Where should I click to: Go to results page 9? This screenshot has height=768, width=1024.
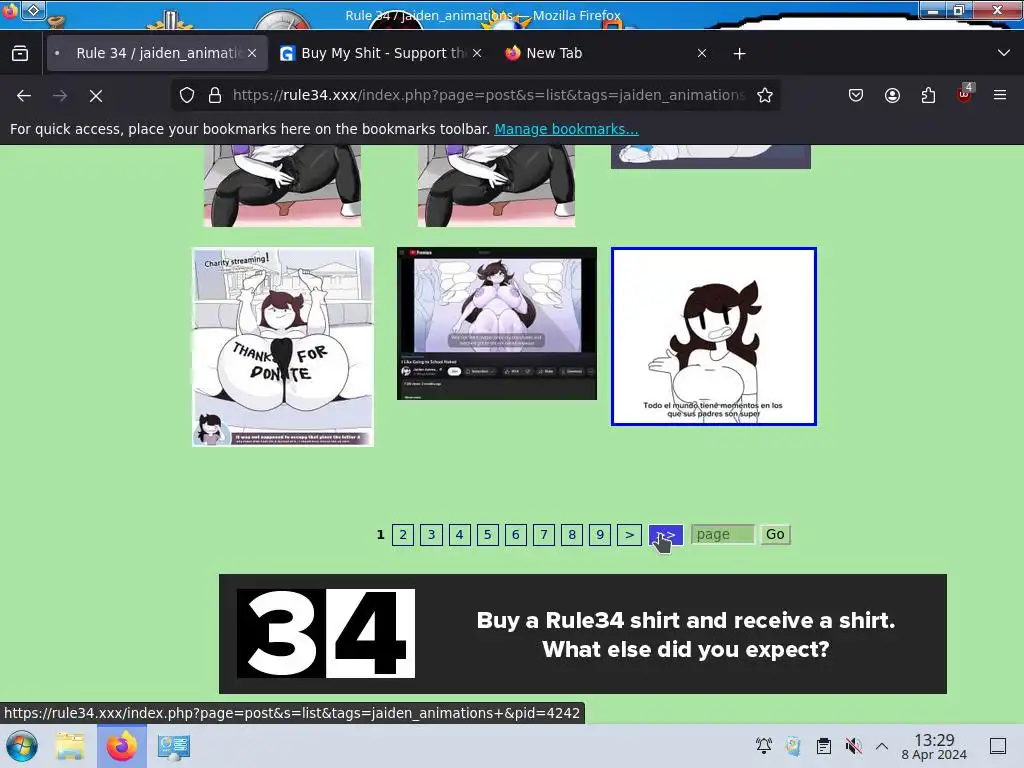pos(600,535)
